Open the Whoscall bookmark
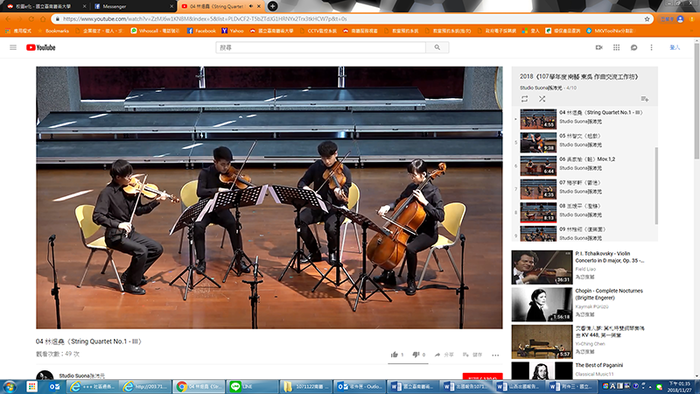This screenshot has width=700, height=394. tap(155, 31)
